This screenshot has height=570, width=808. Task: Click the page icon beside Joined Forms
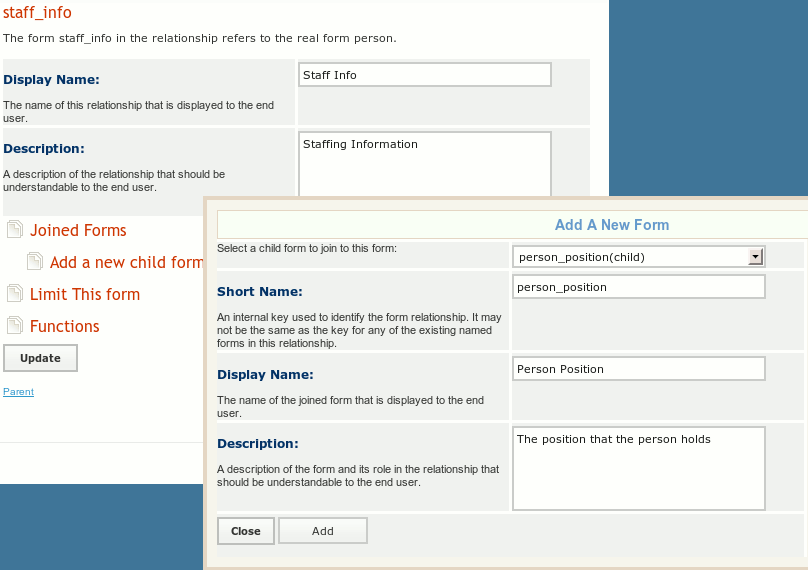(15, 229)
